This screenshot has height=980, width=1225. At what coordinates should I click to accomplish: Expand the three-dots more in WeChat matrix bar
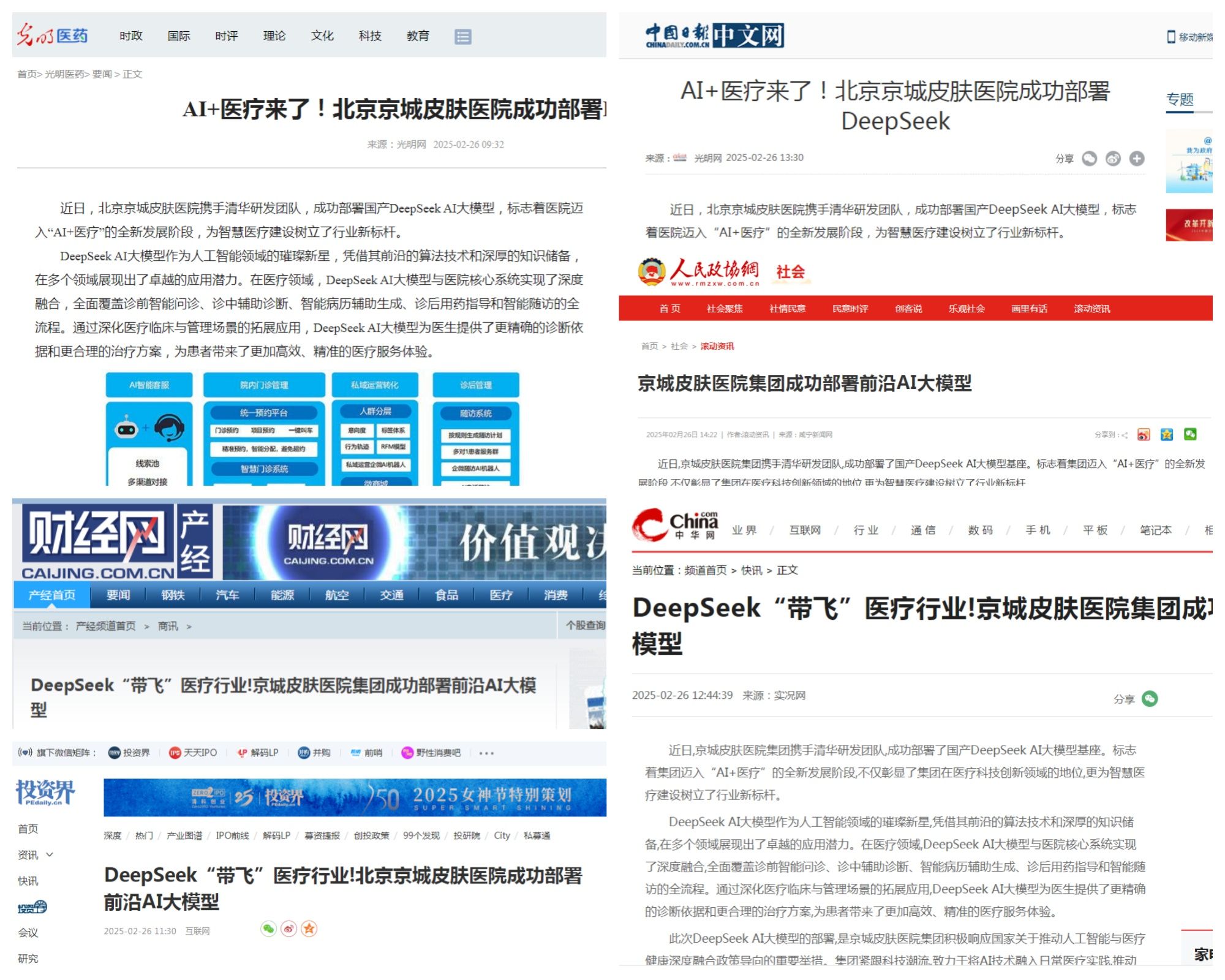coord(486,753)
